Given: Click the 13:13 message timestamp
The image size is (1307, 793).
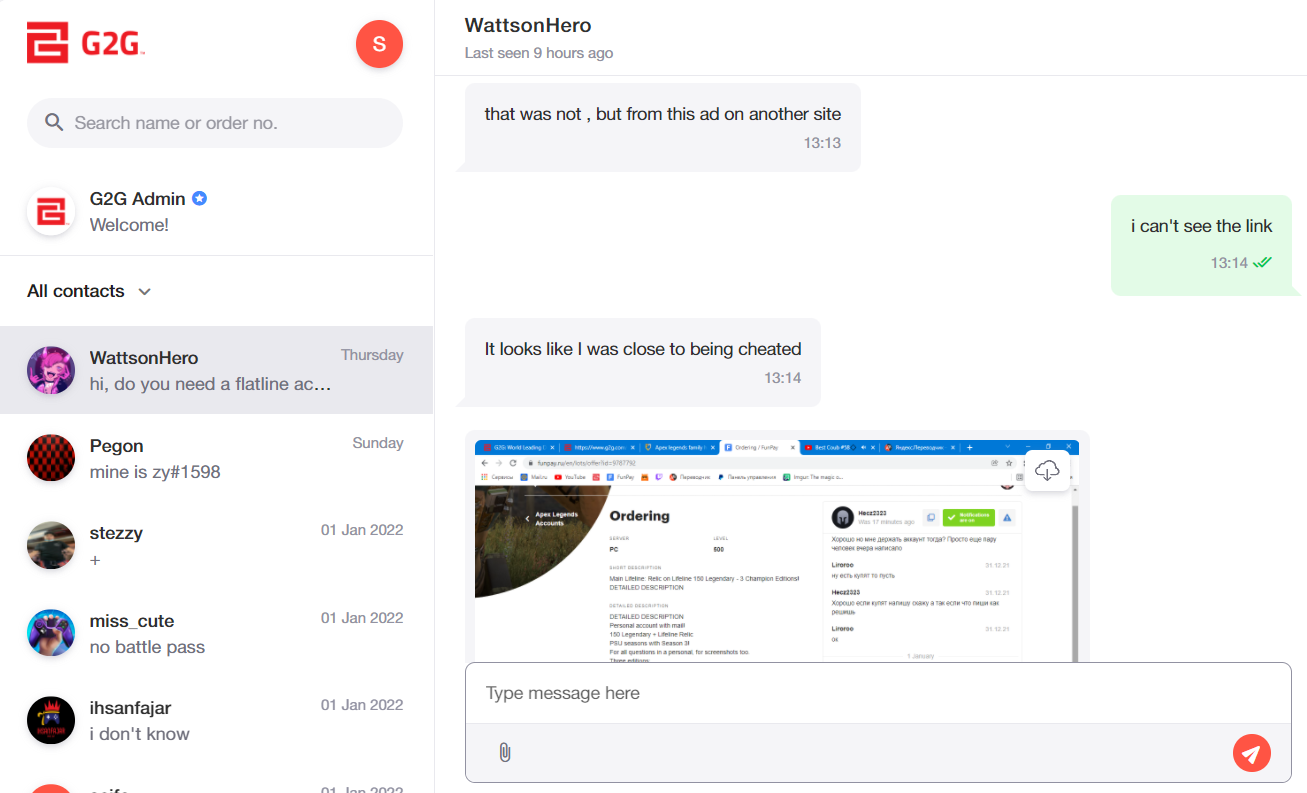Looking at the screenshot, I should pos(822,143).
